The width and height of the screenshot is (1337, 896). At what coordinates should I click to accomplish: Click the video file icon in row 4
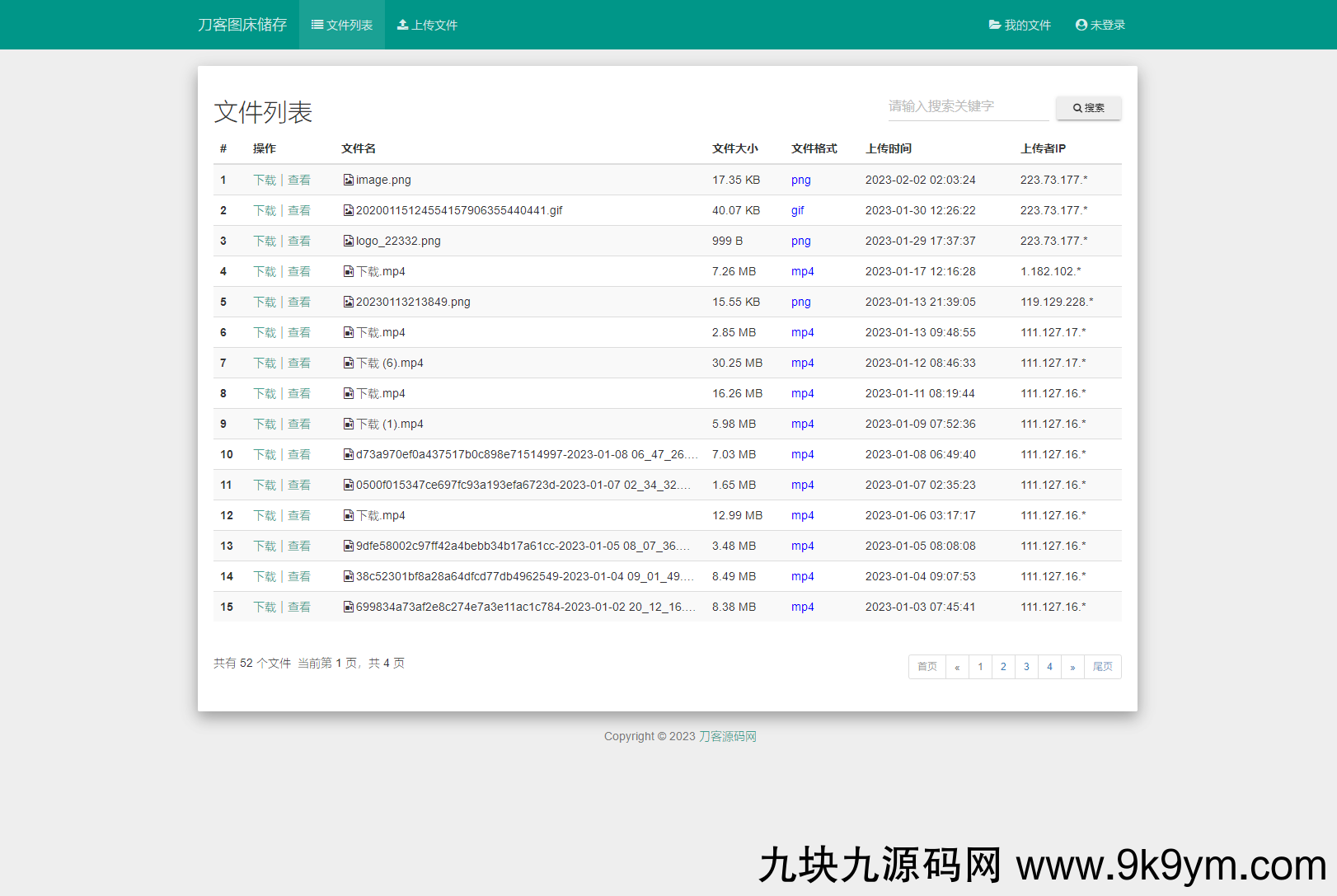pos(349,271)
